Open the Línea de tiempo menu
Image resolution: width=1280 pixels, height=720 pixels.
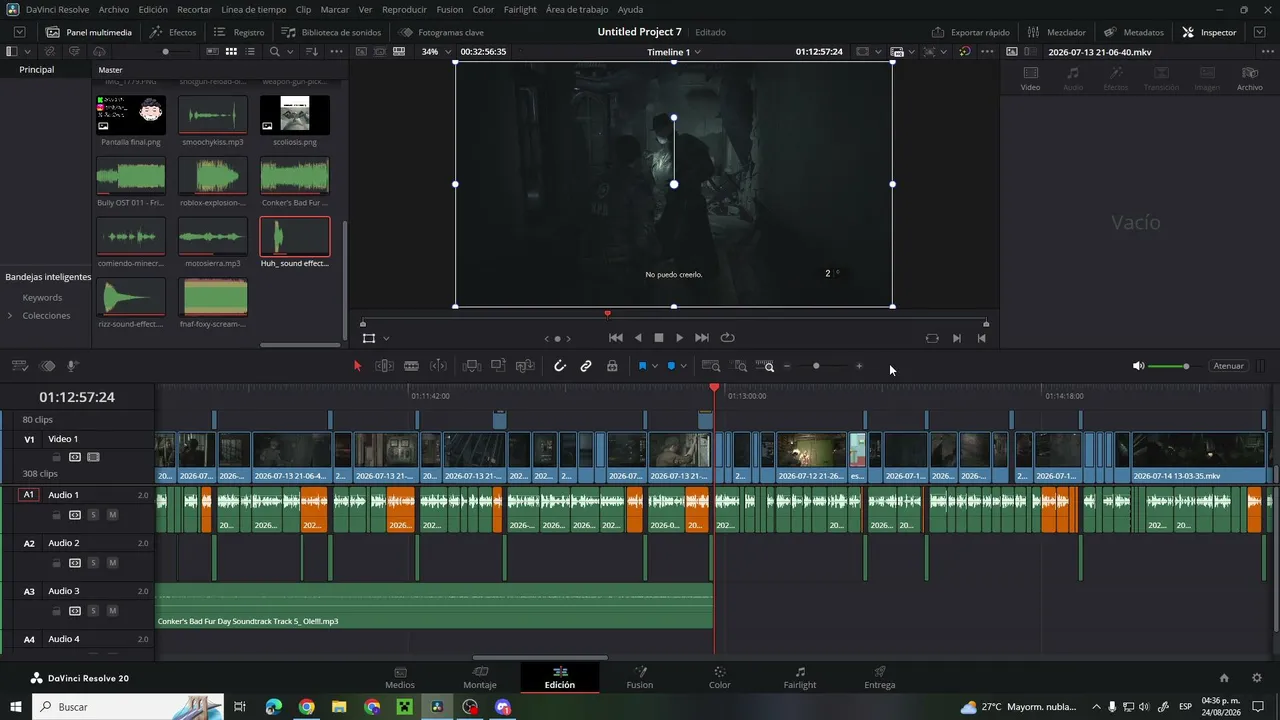pyautogui.click(x=253, y=9)
